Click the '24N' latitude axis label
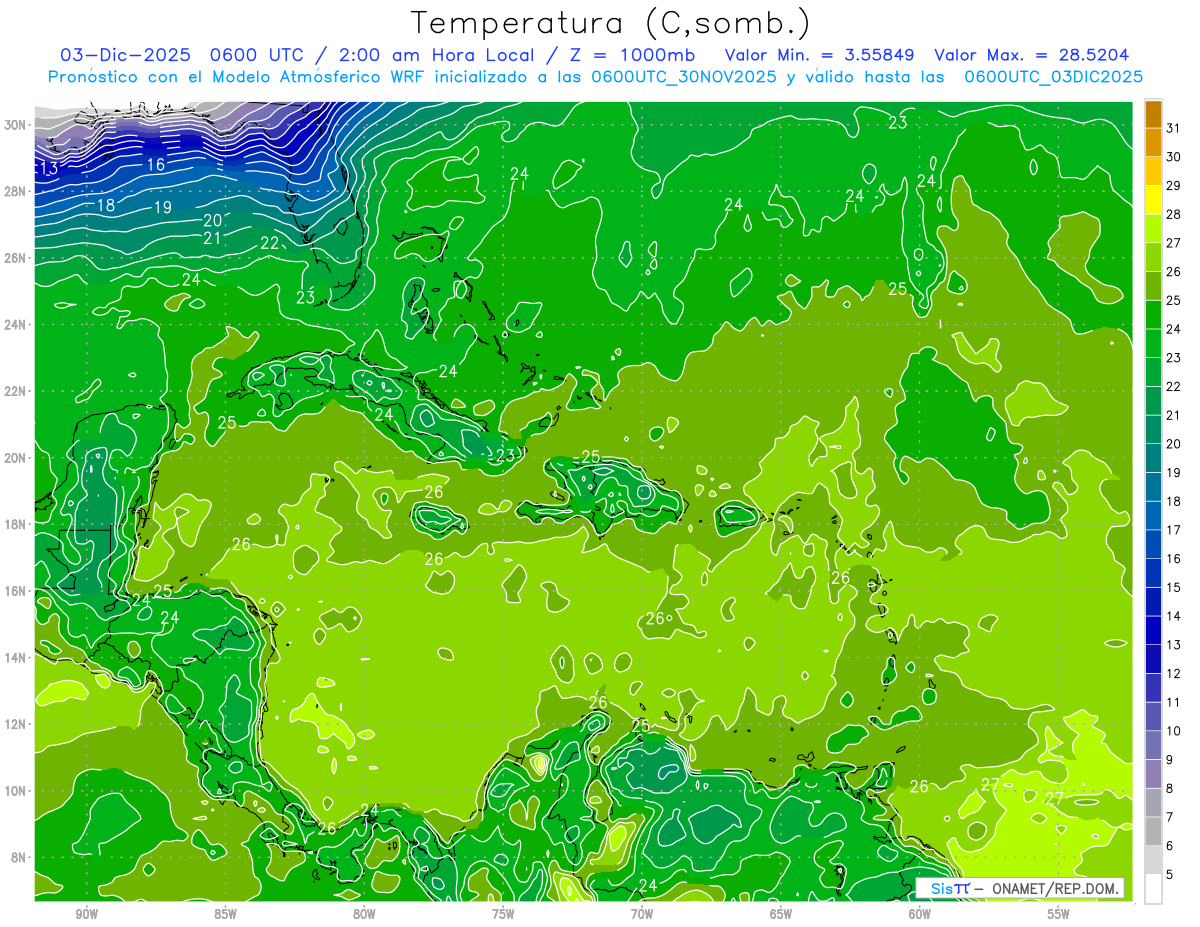 (x=17, y=325)
